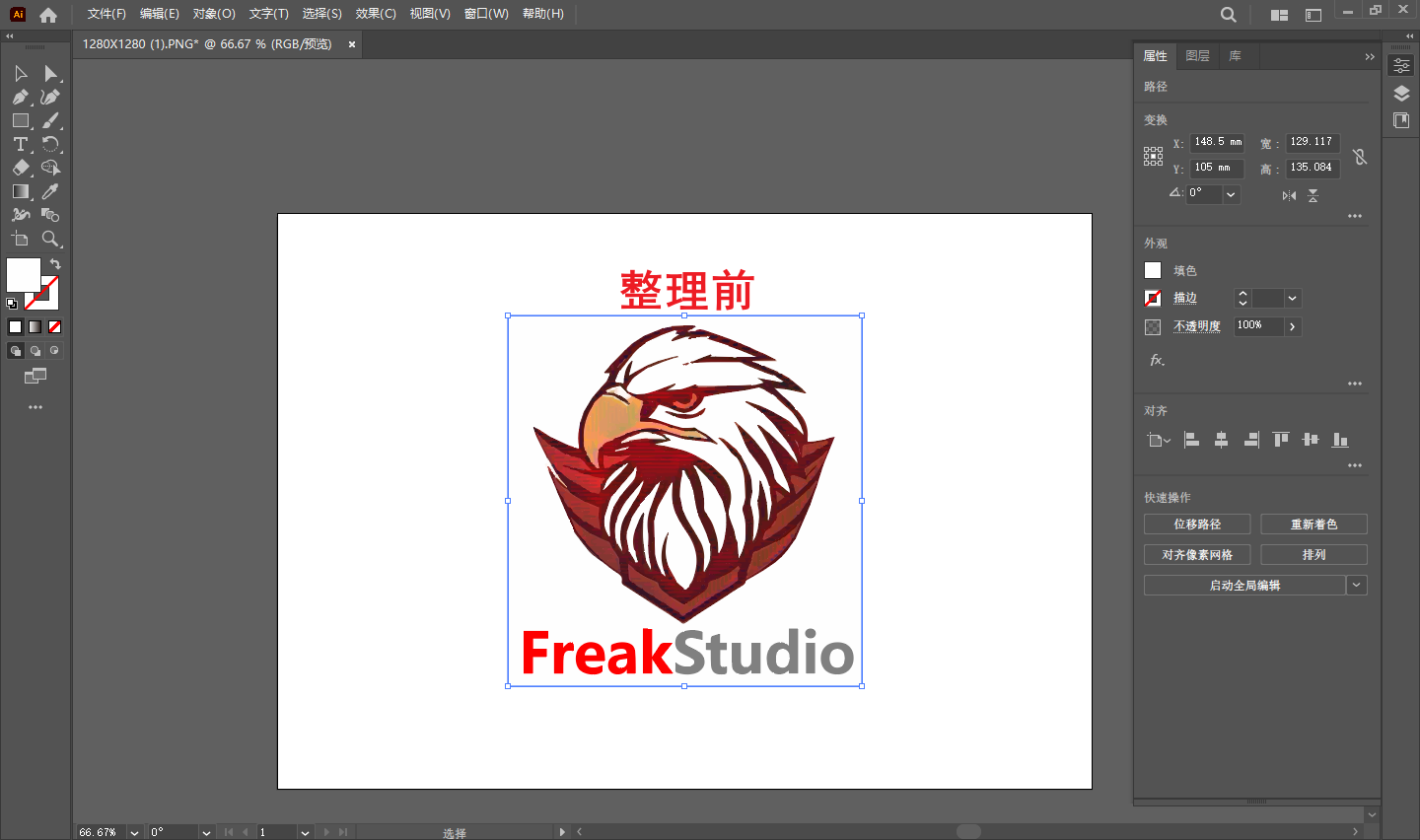Enable Draw Normal mode
This screenshot has height=840, width=1420.
[x=15, y=351]
